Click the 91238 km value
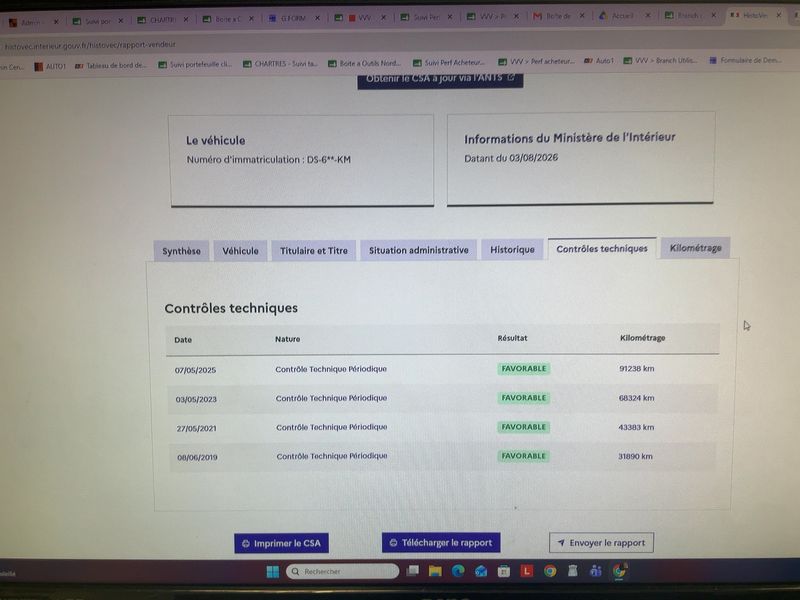The image size is (800, 600). [x=636, y=368]
